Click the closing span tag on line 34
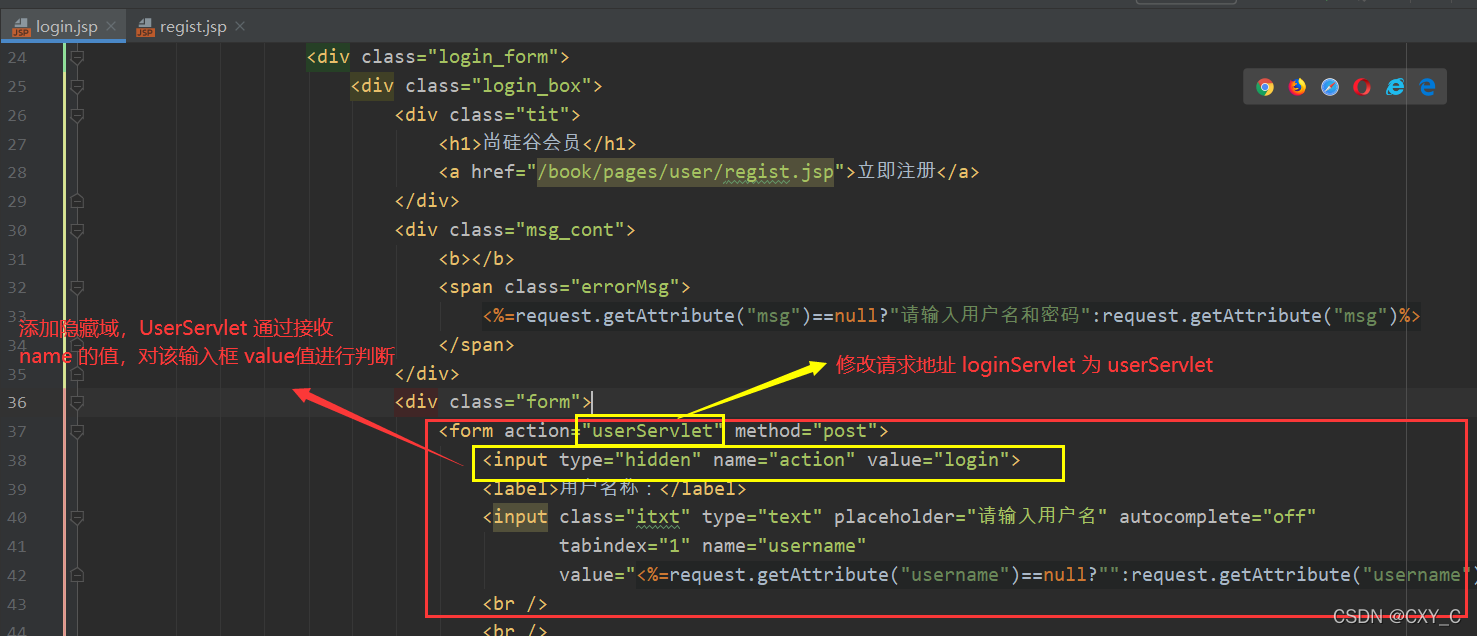 [476, 345]
